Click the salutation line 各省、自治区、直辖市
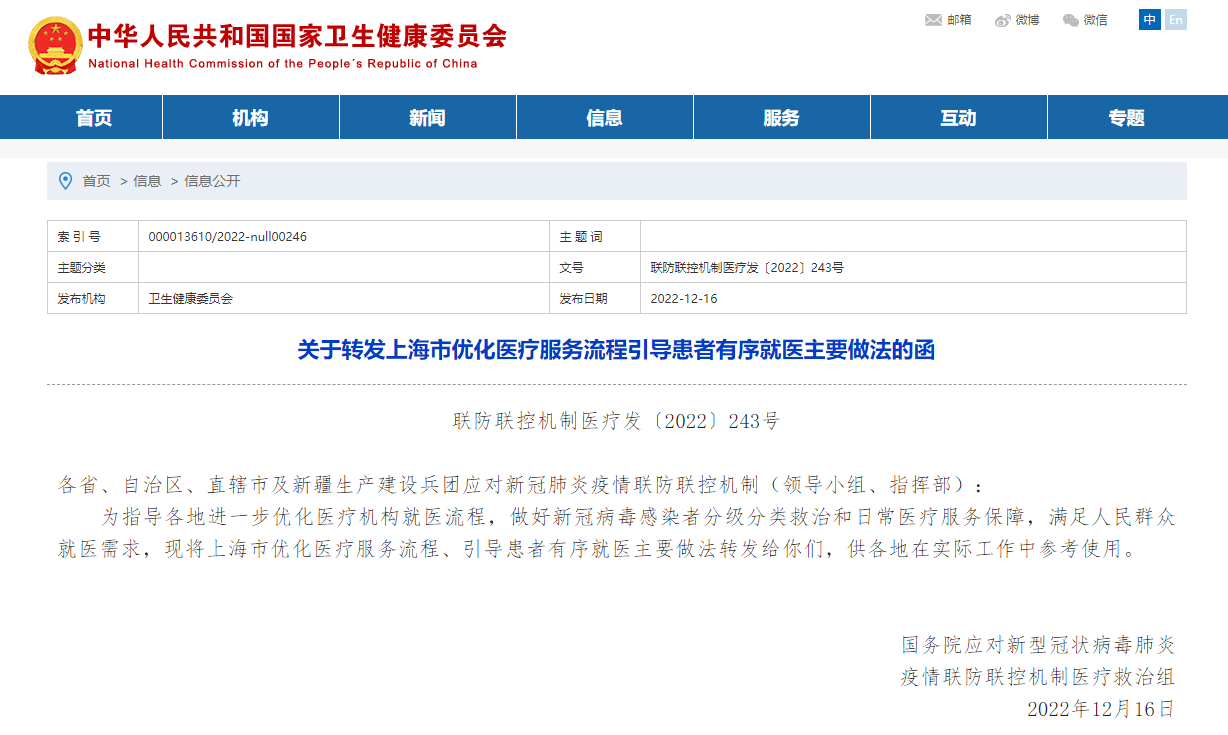 [x=521, y=486]
